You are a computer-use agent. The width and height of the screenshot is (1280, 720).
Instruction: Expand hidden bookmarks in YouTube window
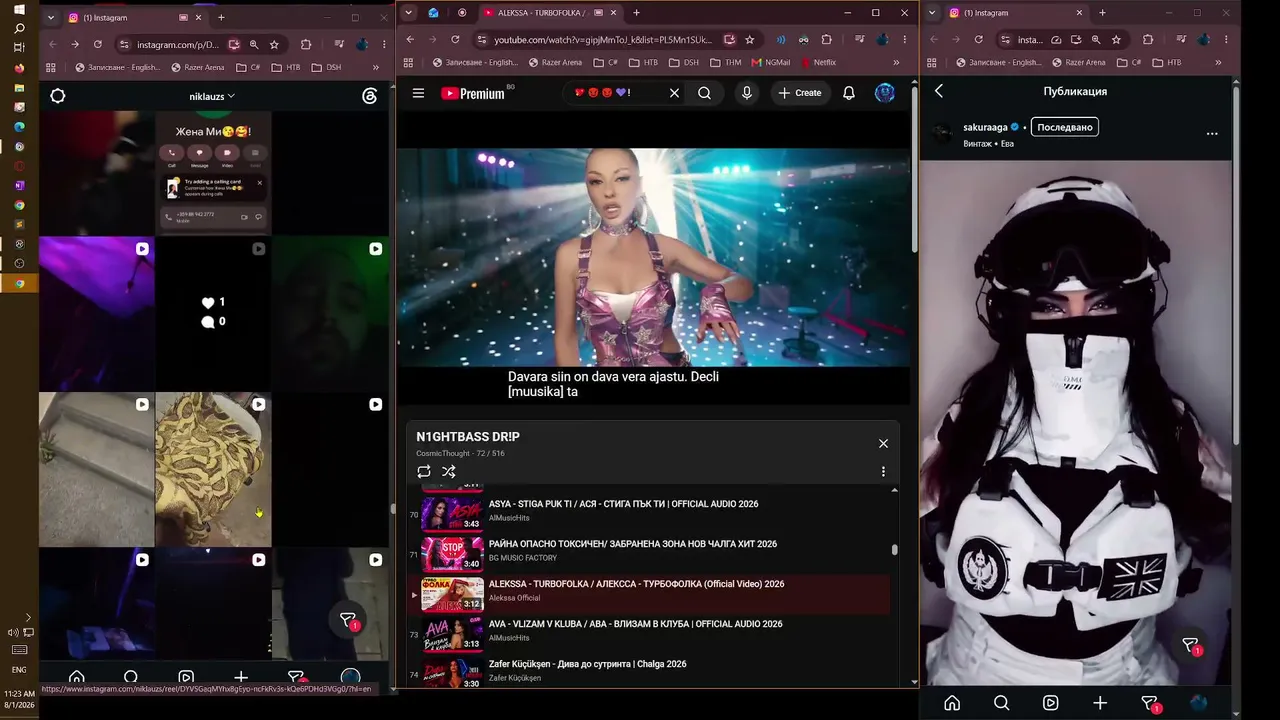pyautogui.click(x=896, y=62)
